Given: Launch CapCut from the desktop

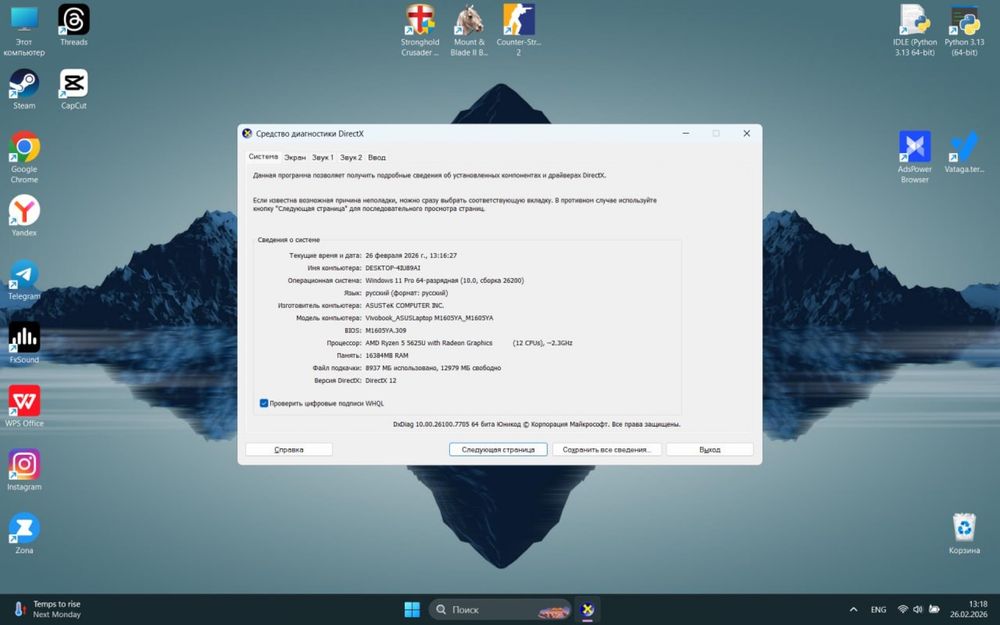Looking at the screenshot, I should point(74,89).
